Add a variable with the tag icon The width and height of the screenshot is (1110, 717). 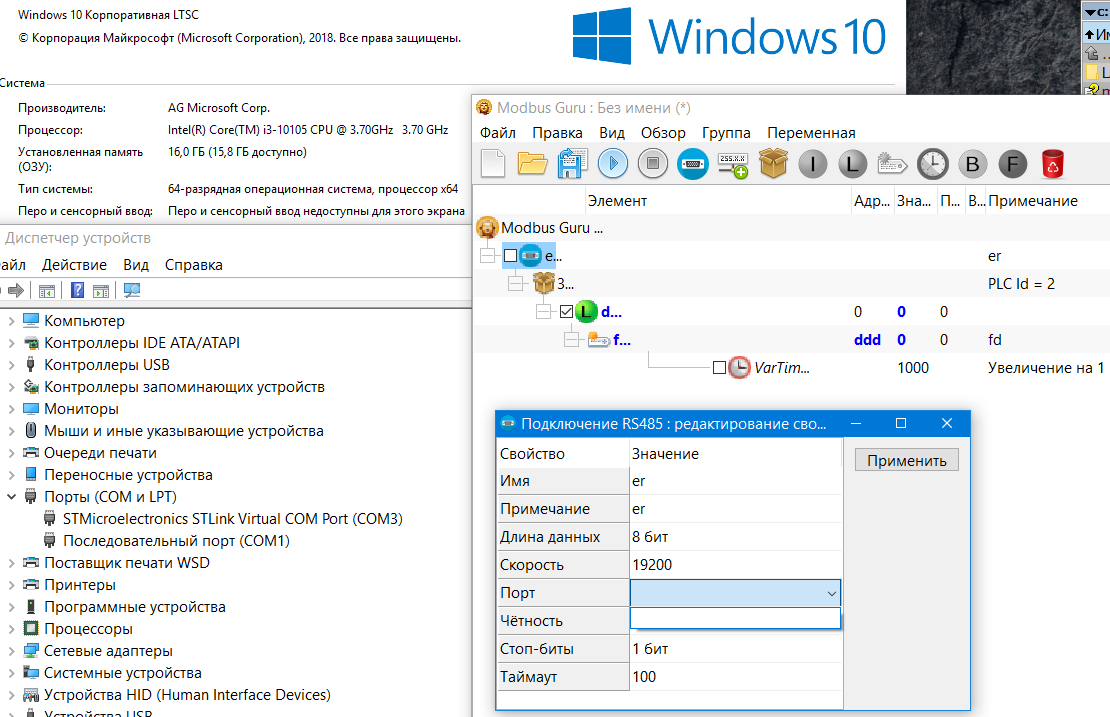pyautogui.click(x=893, y=164)
